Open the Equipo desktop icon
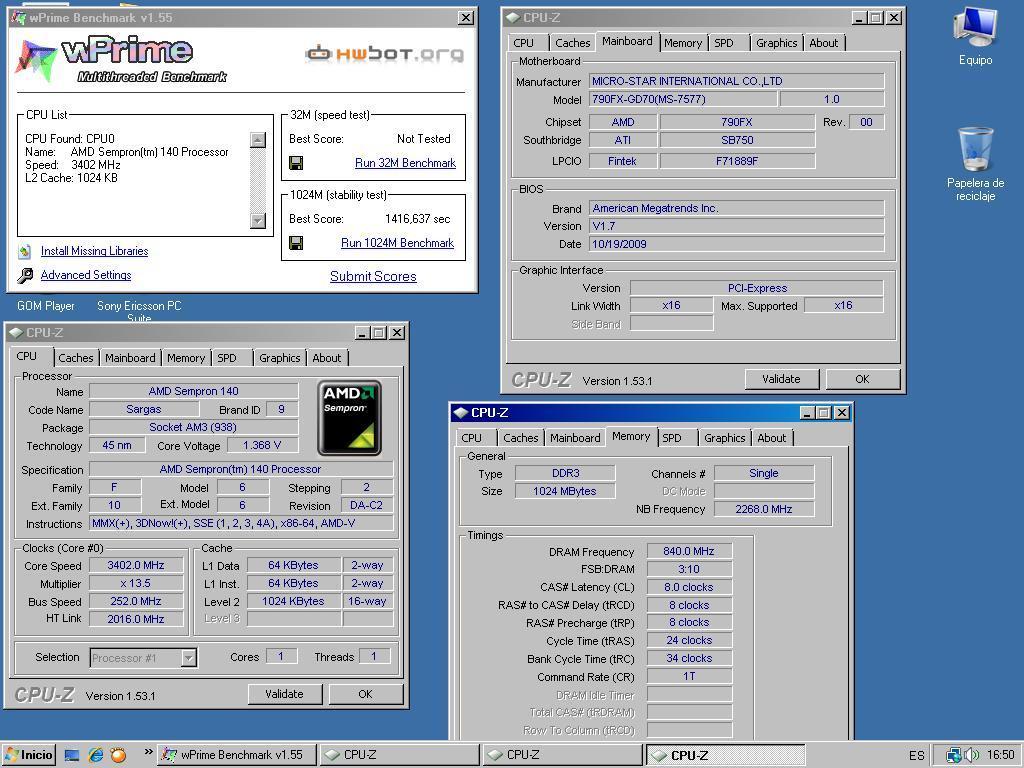Screen dimensions: 1024x768 point(975,37)
